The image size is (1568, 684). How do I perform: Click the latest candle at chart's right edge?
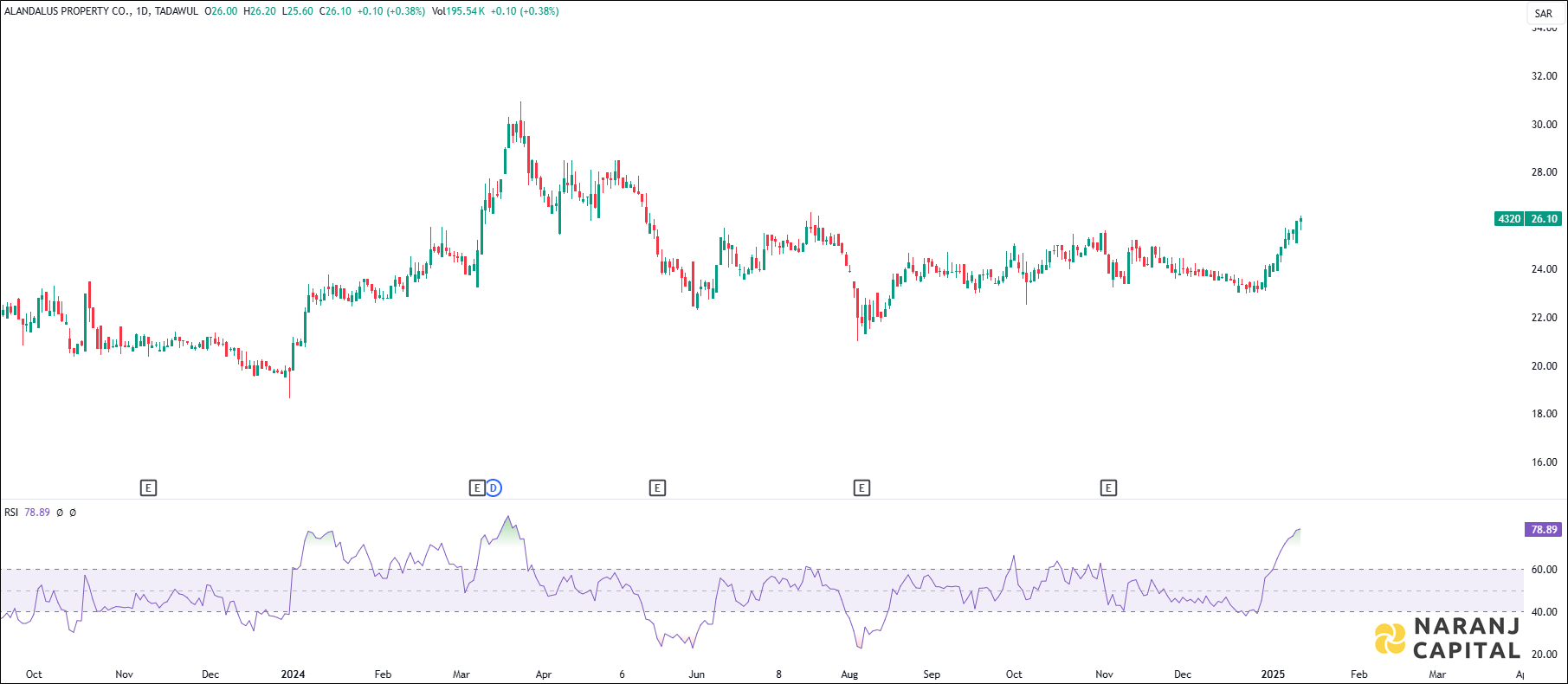click(x=1300, y=221)
